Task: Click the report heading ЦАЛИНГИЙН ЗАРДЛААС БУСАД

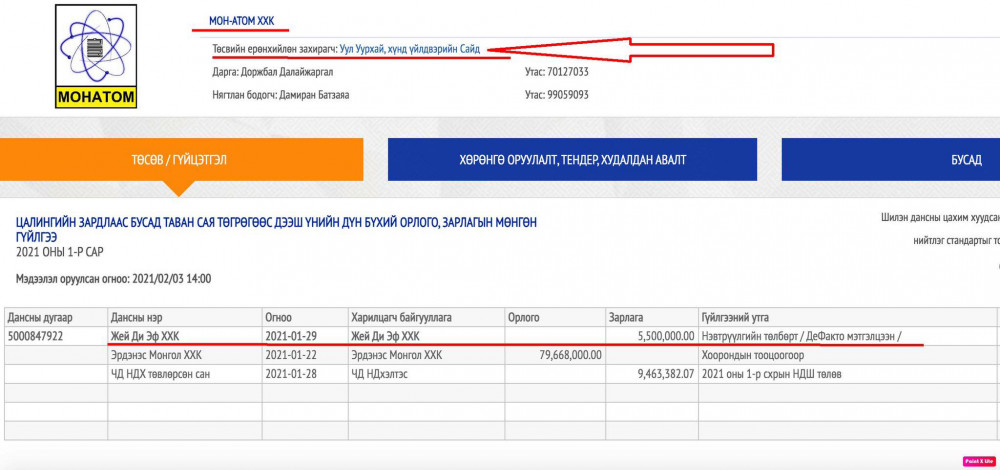Action: pos(276,230)
